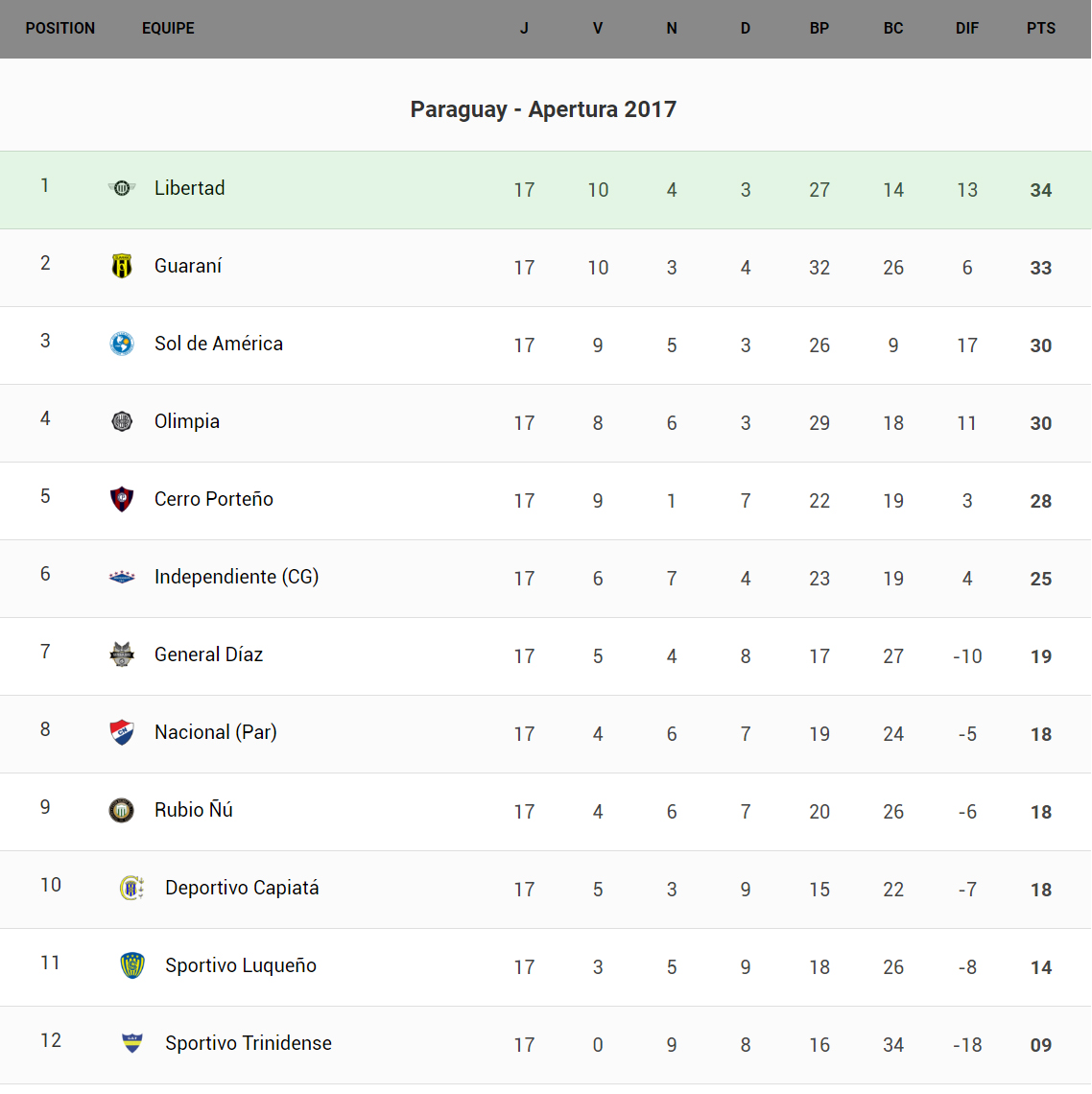
Task: Select the PTS column header
Action: [x=1041, y=29]
